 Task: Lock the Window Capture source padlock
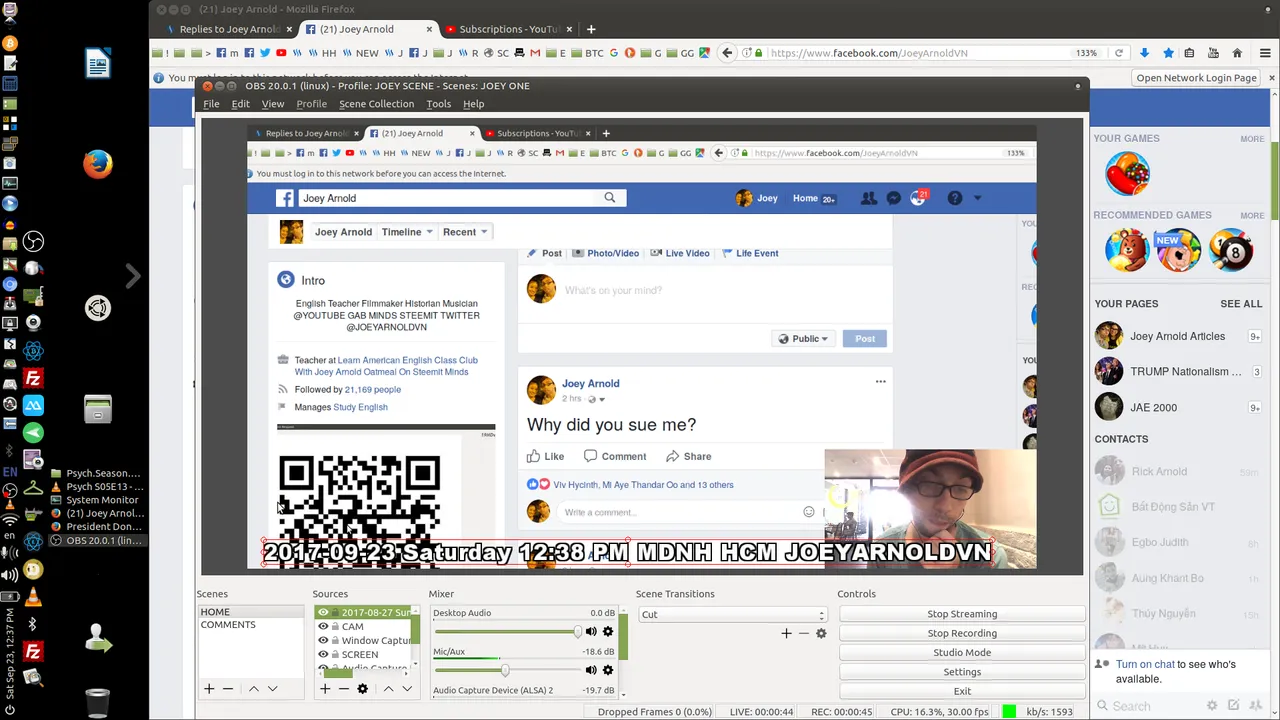coord(336,641)
